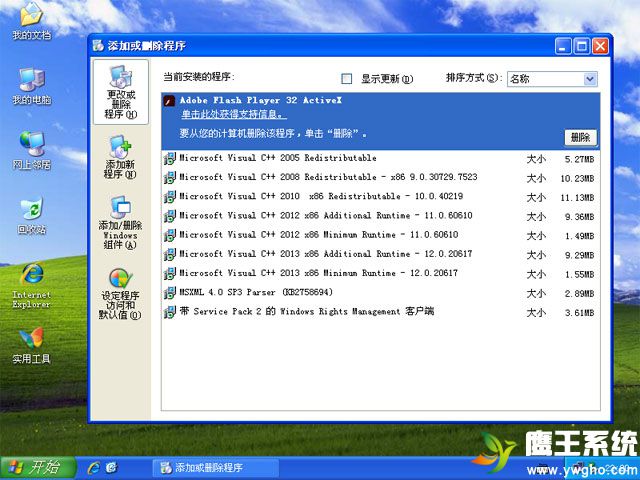The width and height of the screenshot is (640, 480).
Task: Select Visual C++ 2012 Additional Runtime 11.0.60610
Action: pos(380,216)
